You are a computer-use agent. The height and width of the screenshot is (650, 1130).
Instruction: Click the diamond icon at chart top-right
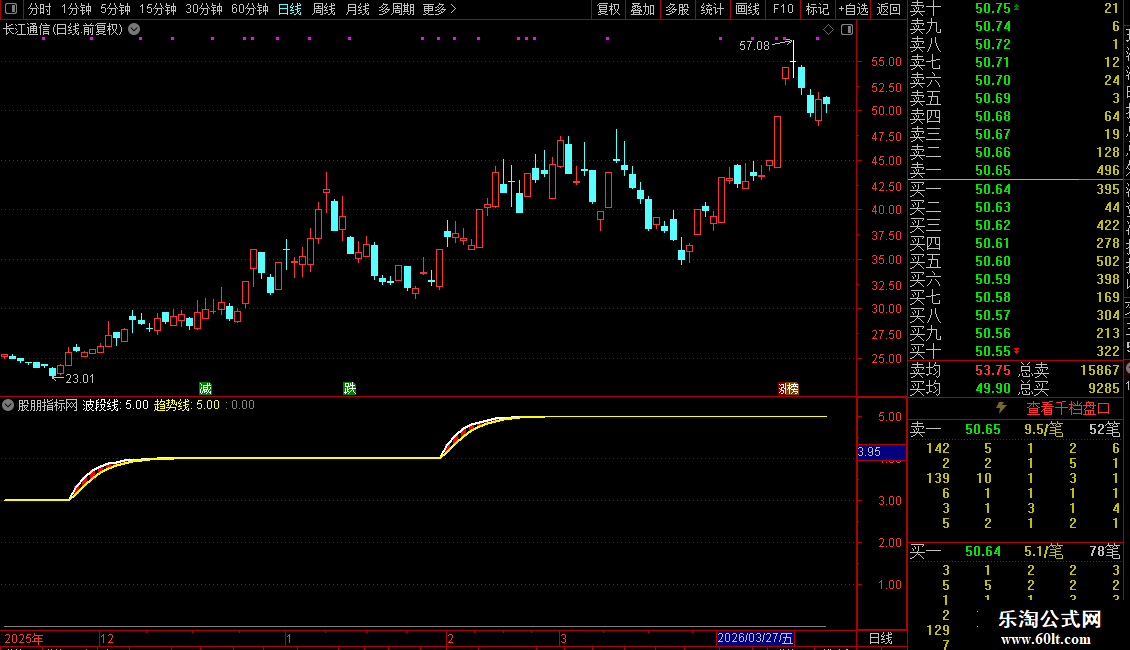point(829,30)
